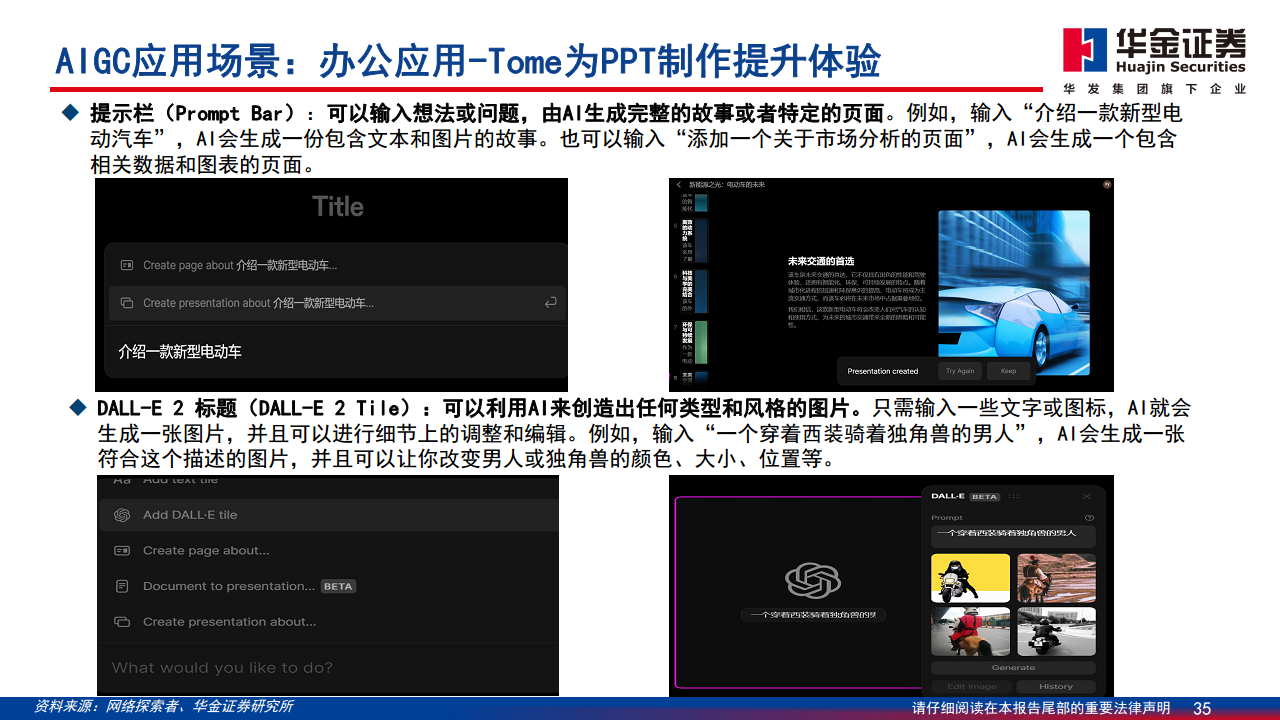The image size is (1280, 720).
Task: Choose the lower 'Create page about...' command
Action: 328,551
